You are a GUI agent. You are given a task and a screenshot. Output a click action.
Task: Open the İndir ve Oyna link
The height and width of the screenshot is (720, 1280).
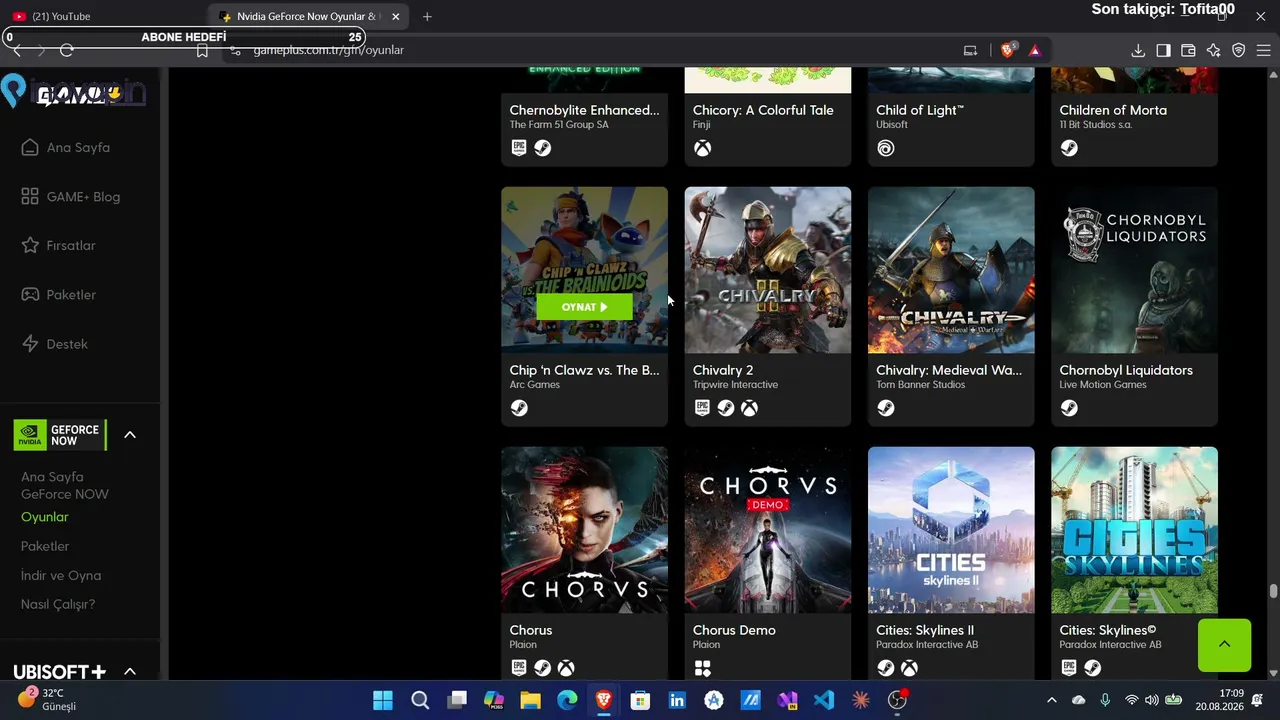click(x=61, y=575)
